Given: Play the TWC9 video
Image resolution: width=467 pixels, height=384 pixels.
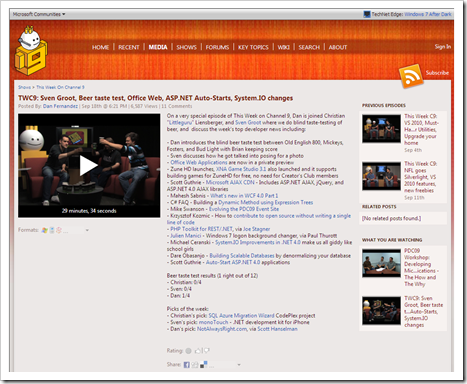Looking at the screenshot, I should click(89, 165).
